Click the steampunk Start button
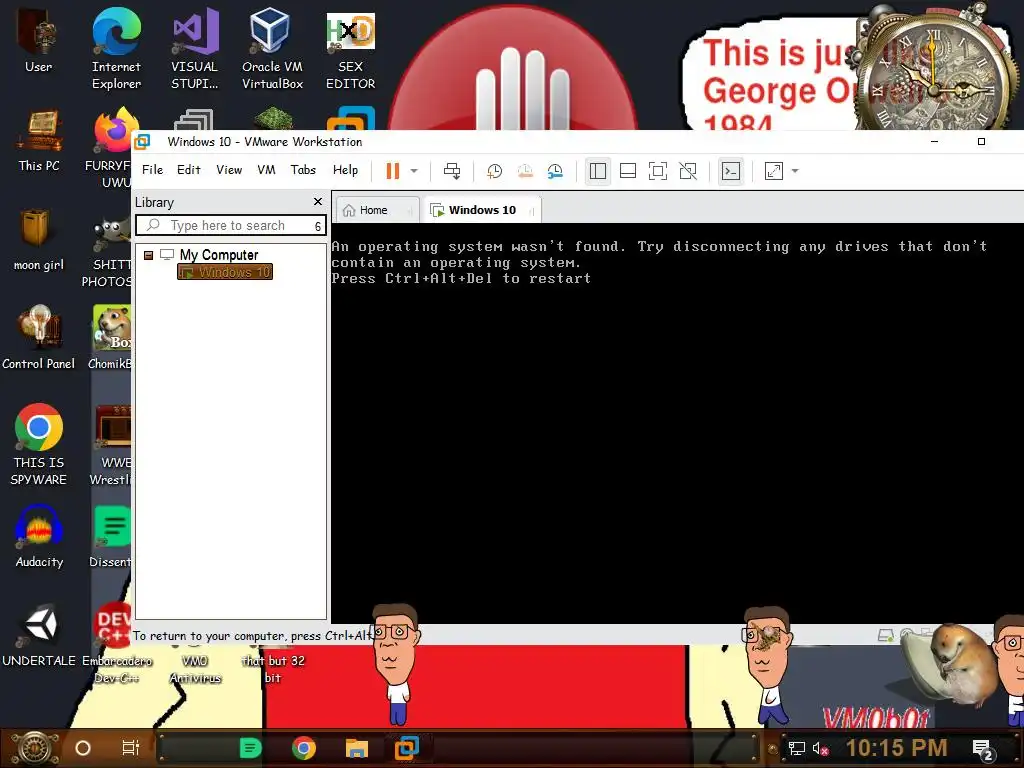 tap(36, 748)
